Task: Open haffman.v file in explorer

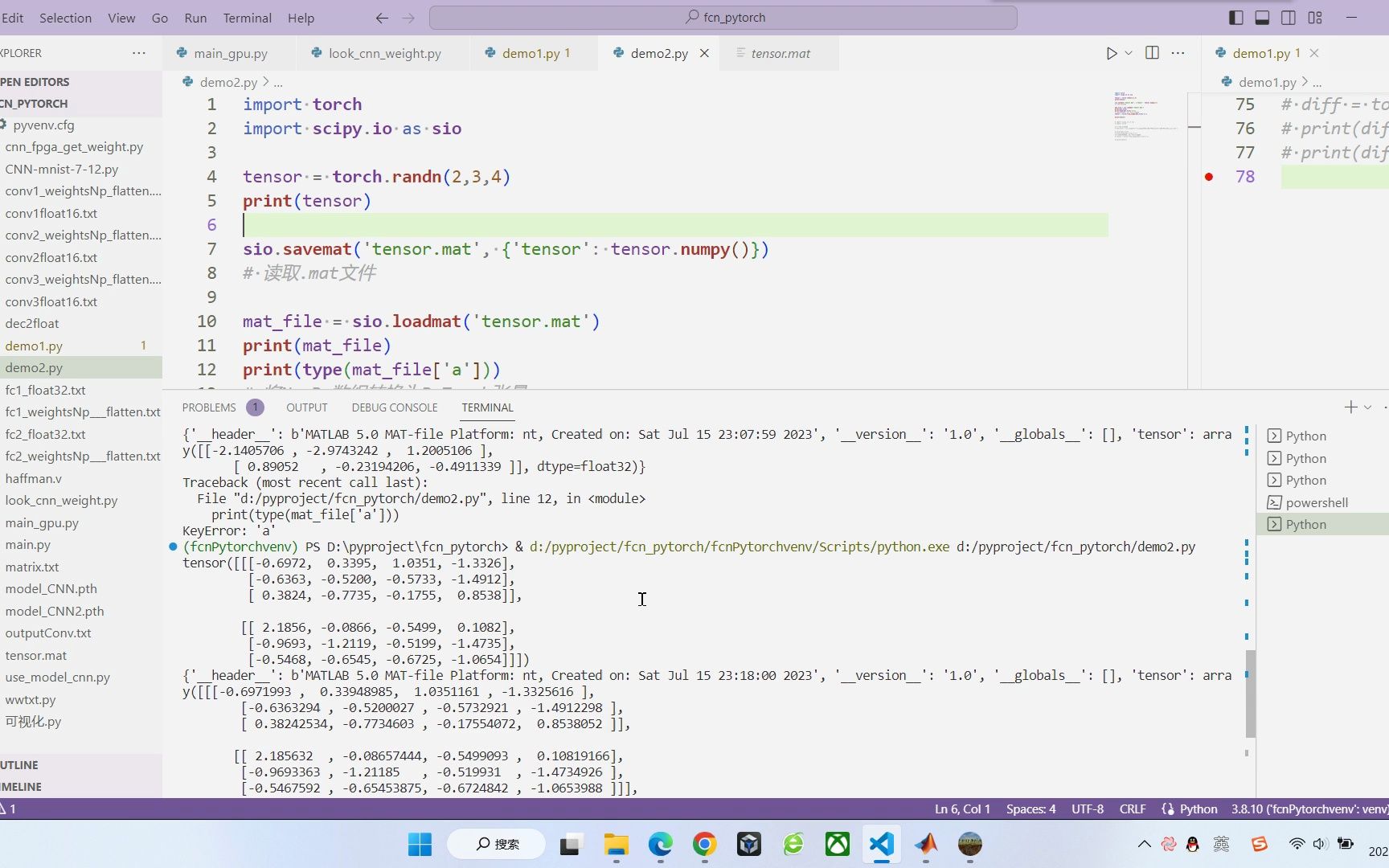Action: [80, 478]
